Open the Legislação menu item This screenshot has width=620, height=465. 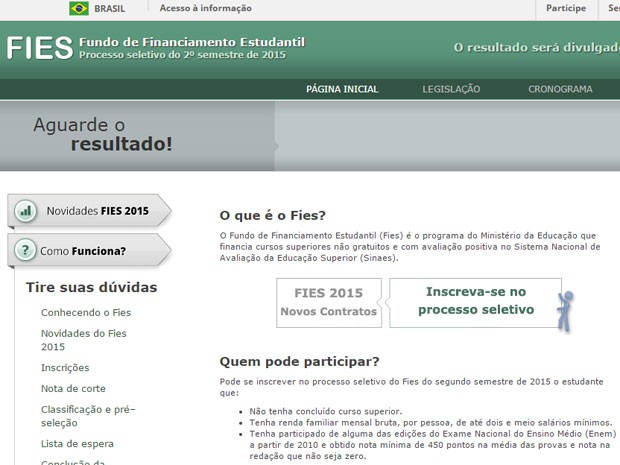451,89
